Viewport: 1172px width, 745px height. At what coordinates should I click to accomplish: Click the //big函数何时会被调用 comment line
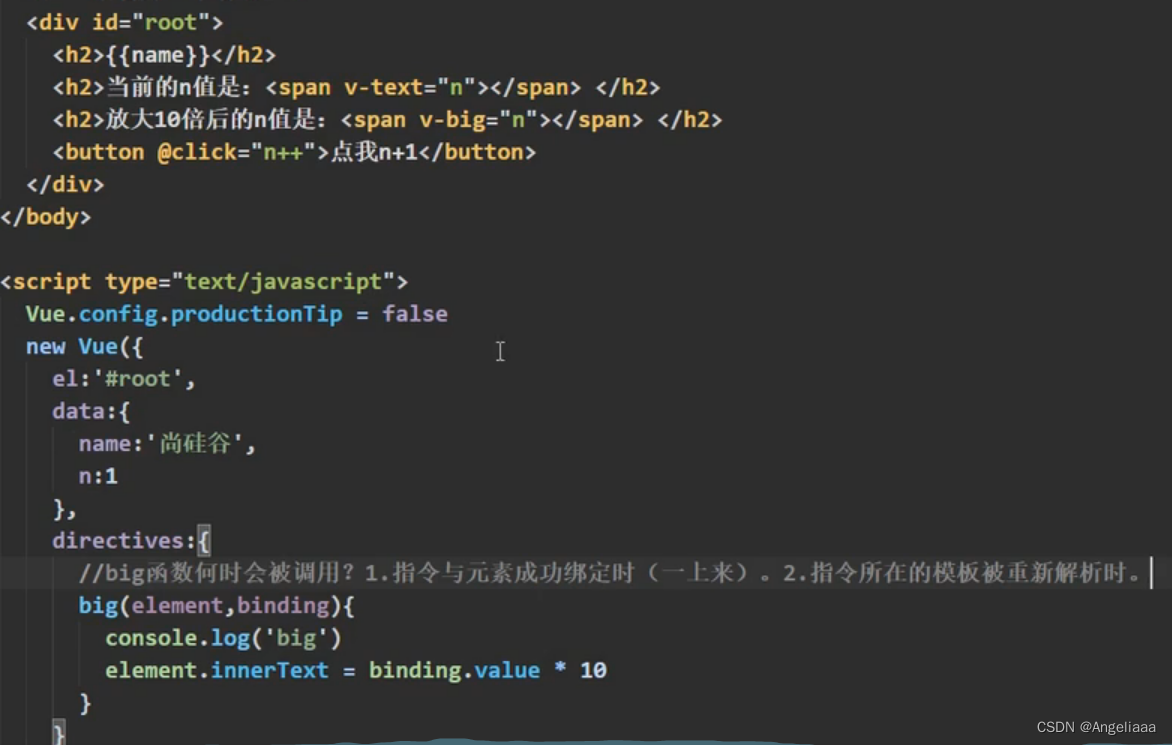pos(610,573)
